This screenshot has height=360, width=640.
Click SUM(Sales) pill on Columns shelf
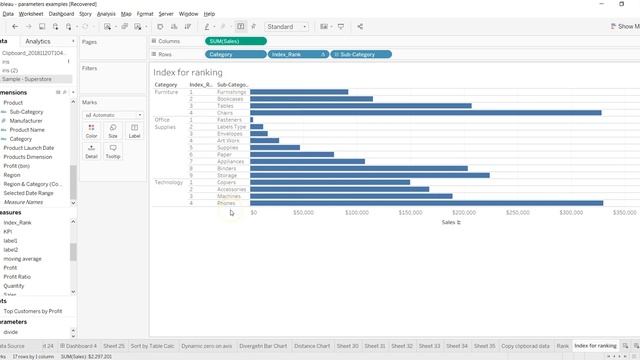(236, 41)
